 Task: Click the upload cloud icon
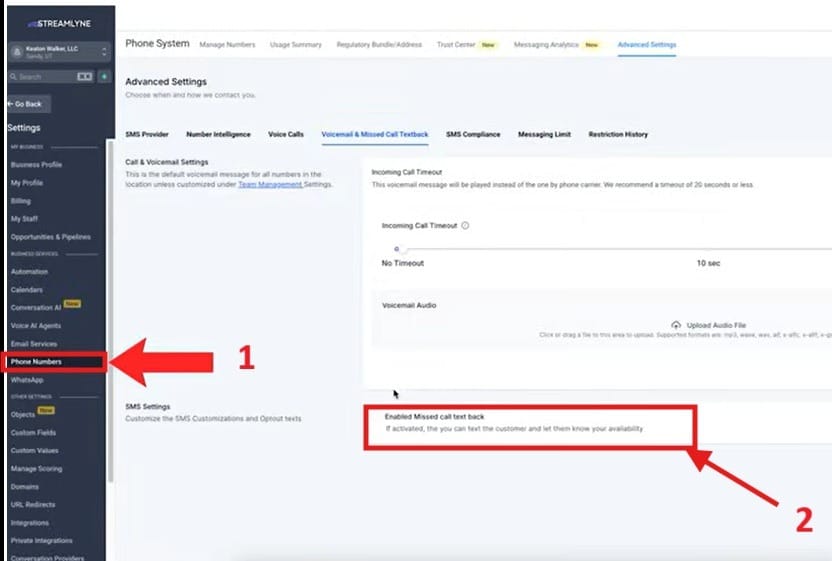(676, 325)
